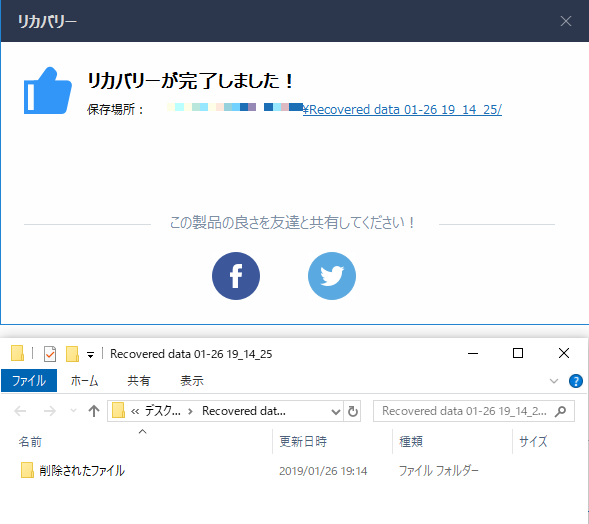Open Customize Quick Access Toolbar dropdown
This screenshot has height=524, width=589.
coord(90,354)
